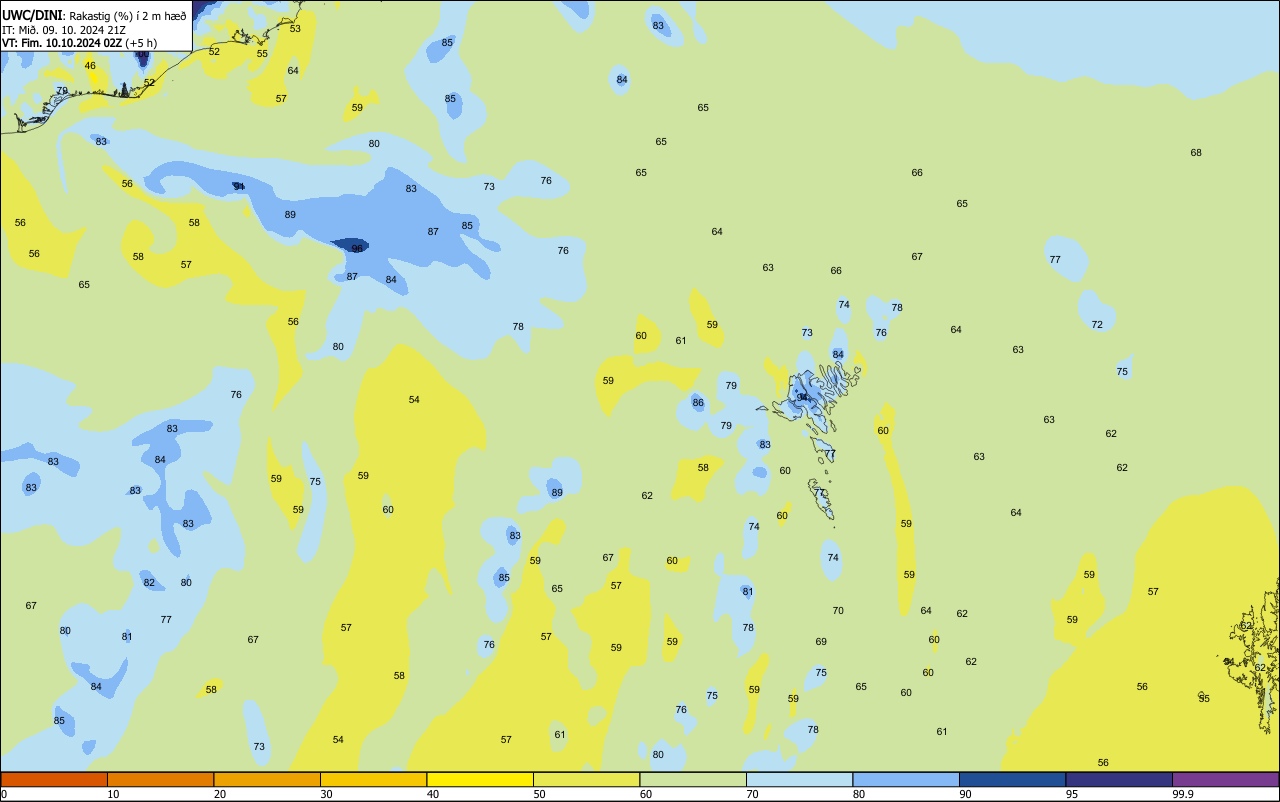Select the 30–40 legend color segment
Viewport: 1280px width, 802px height.
click(373, 779)
